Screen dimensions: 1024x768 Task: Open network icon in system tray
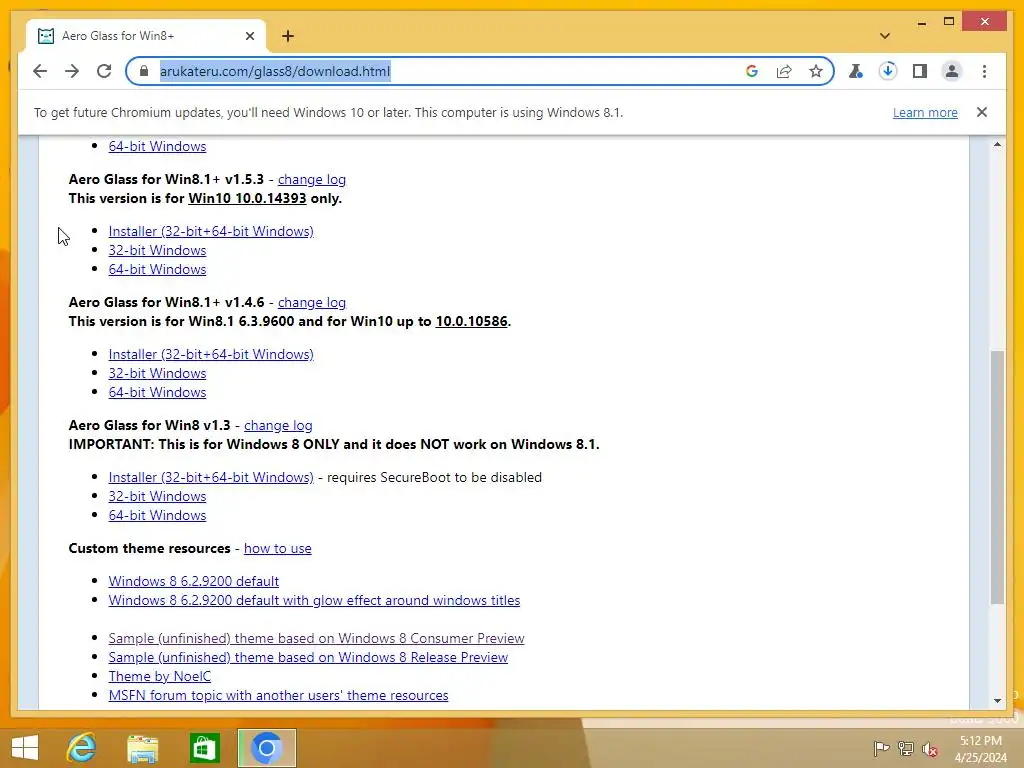point(906,748)
